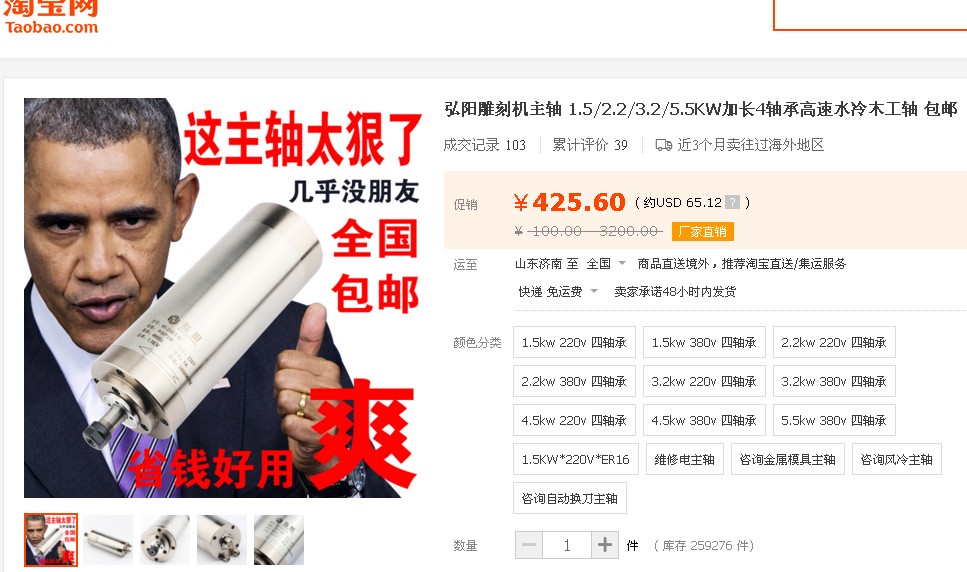Open 成交记录 103 transaction records
The width and height of the screenshot is (967, 572).
[484, 145]
